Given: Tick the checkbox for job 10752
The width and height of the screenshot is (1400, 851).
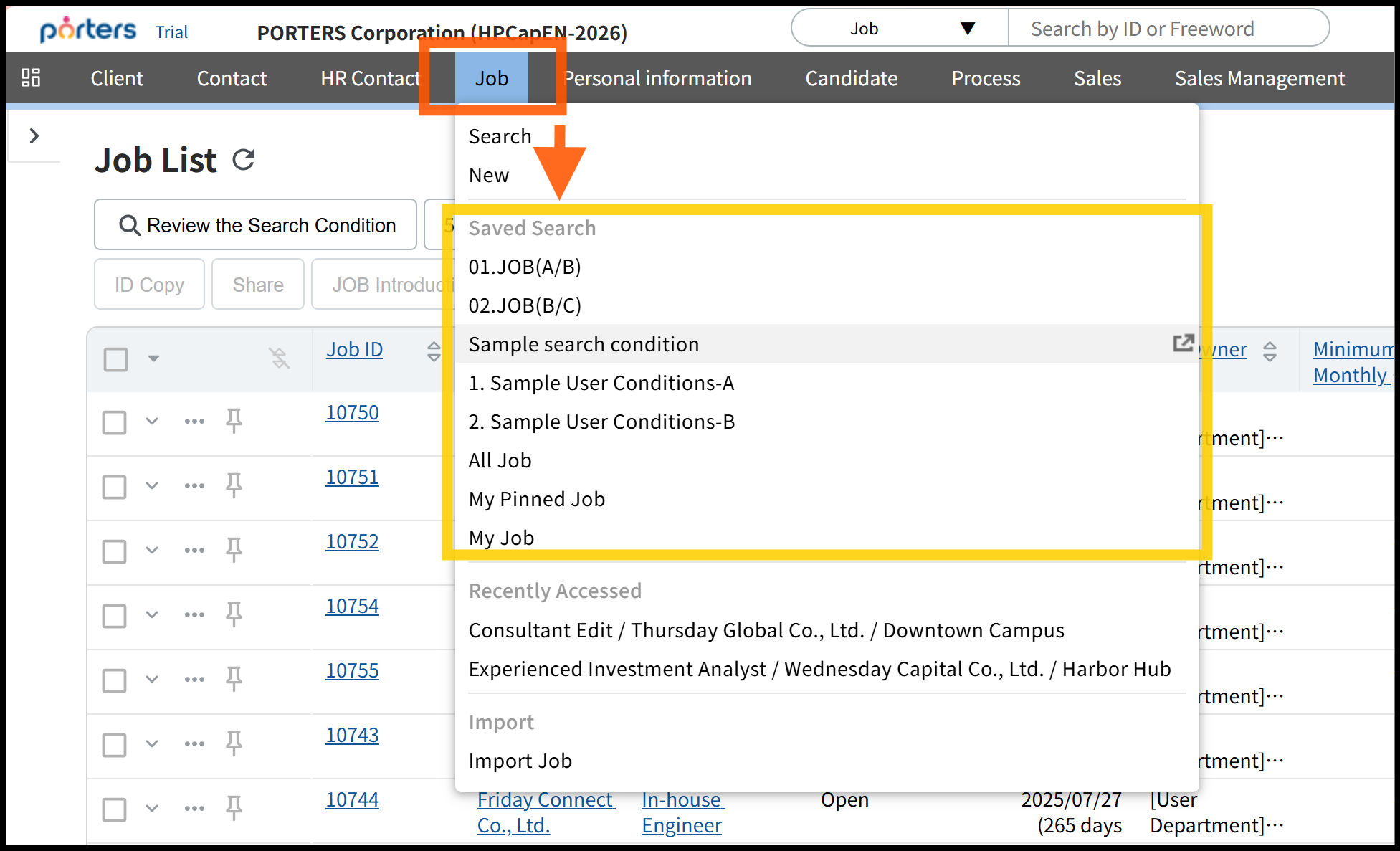Looking at the screenshot, I should [x=115, y=551].
